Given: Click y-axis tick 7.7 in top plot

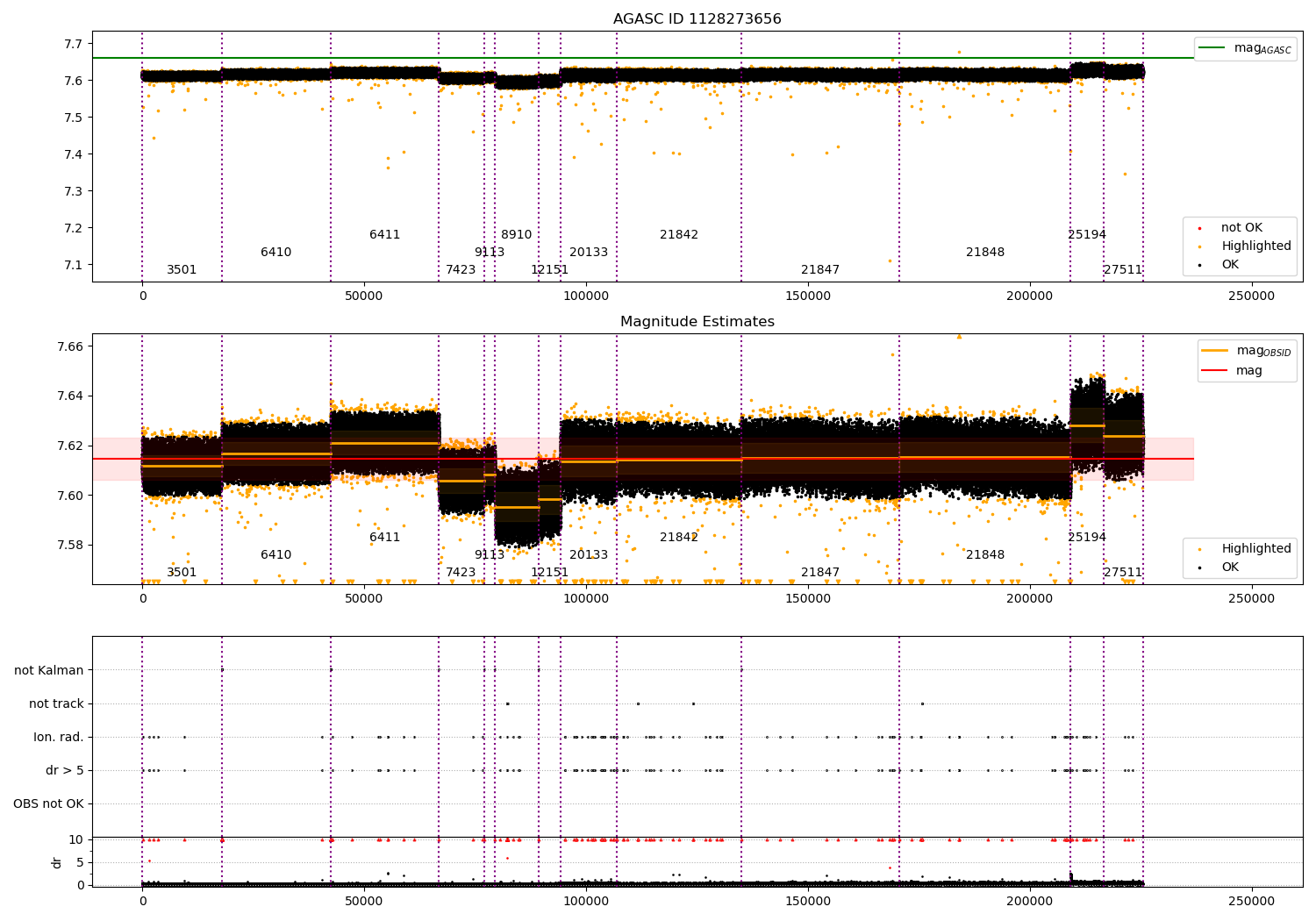Looking at the screenshot, I should click(x=74, y=44).
